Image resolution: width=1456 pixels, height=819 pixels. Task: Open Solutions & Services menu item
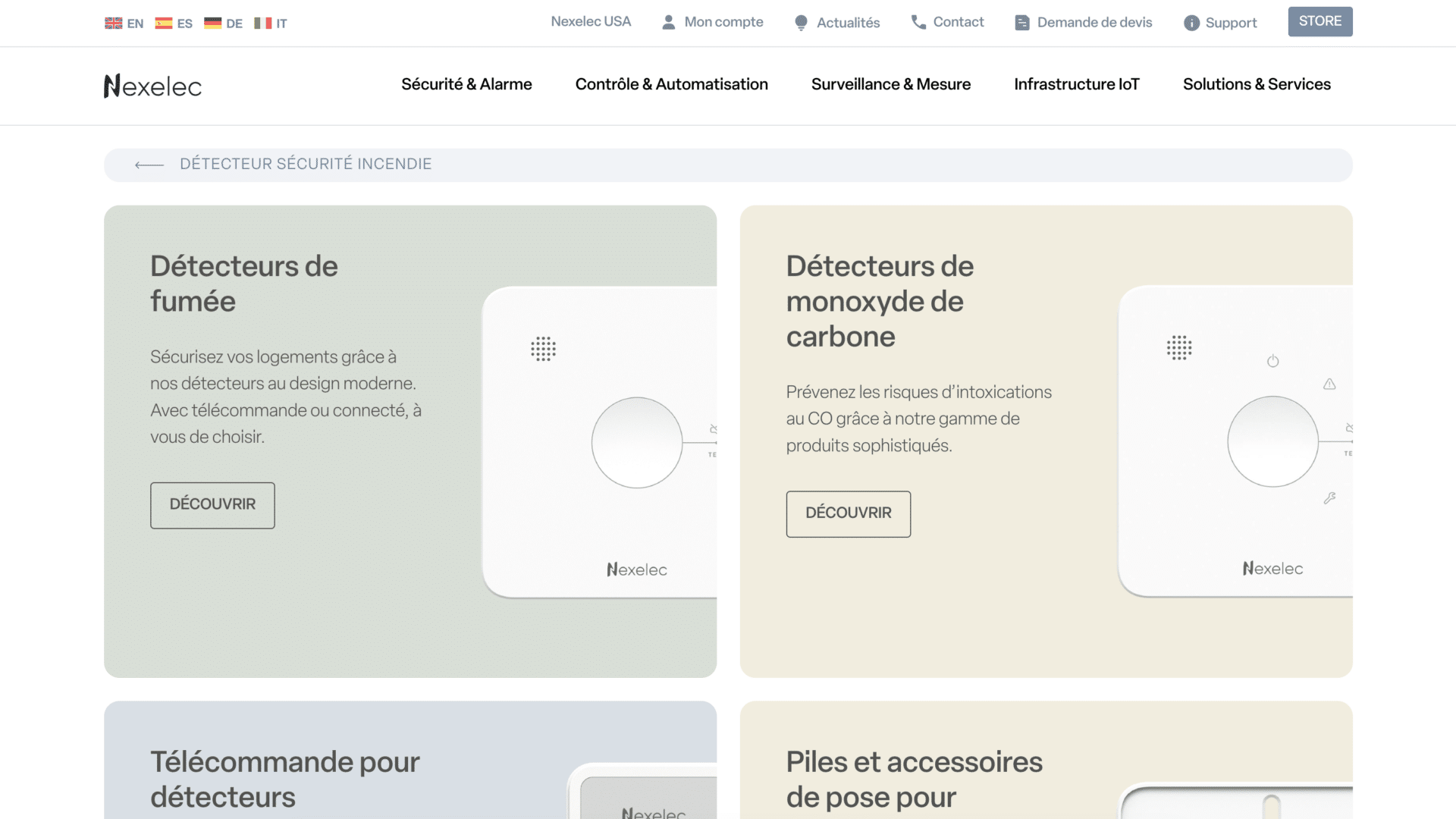tap(1257, 84)
